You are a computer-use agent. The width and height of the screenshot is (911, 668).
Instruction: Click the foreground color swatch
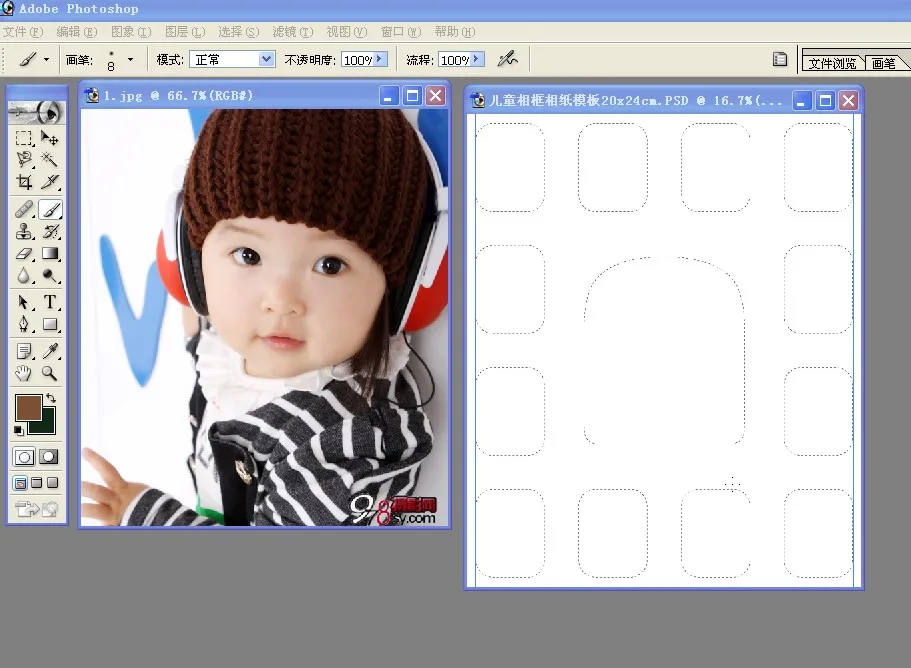point(28,408)
